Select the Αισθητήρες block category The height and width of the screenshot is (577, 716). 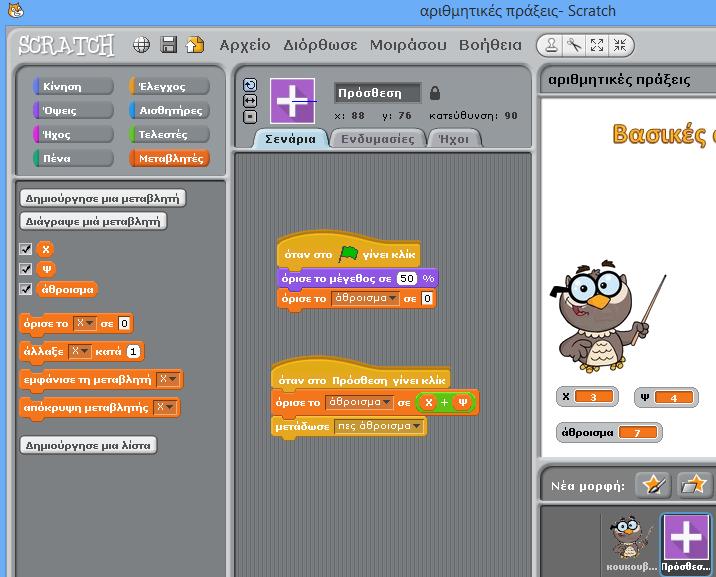(x=169, y=110)
